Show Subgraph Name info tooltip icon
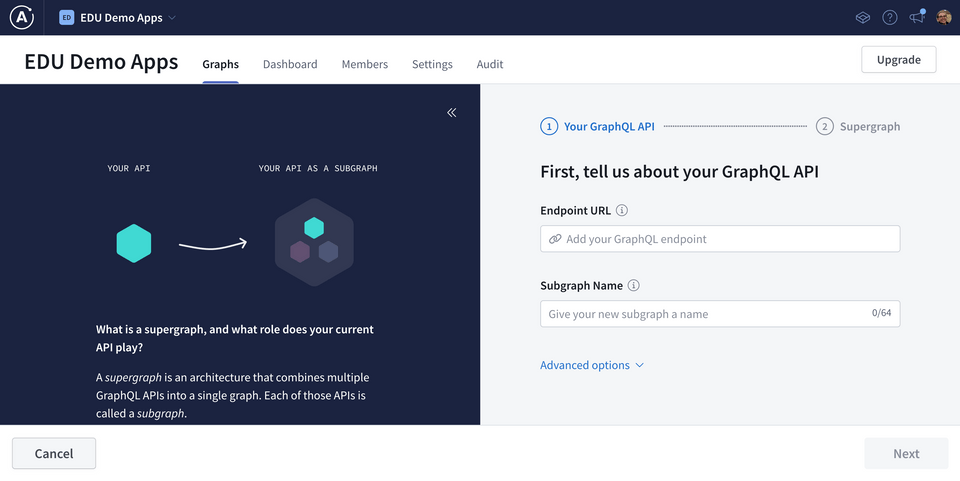This screenshot has height=481, width=960. pos(634,286)
